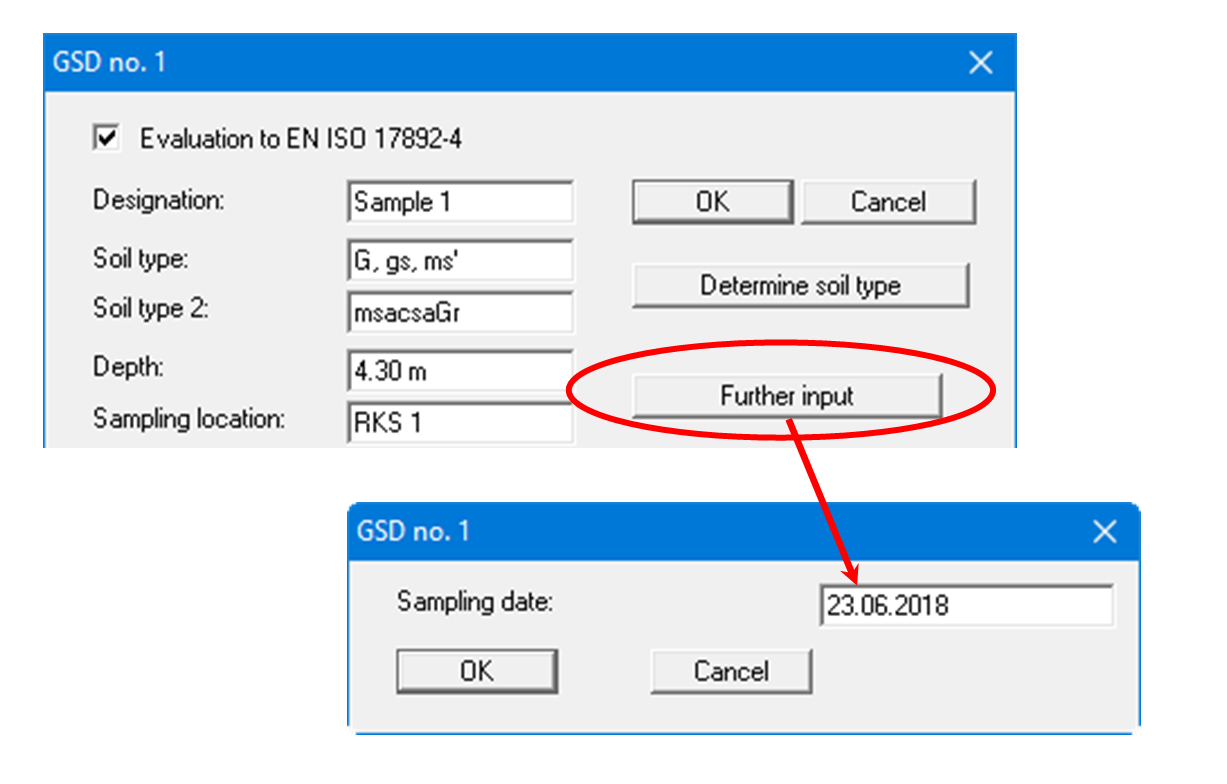The width and height of the screenshot is (1227, 784).
Task: Click the Depth: text label
Action: [x=128, y=367]
